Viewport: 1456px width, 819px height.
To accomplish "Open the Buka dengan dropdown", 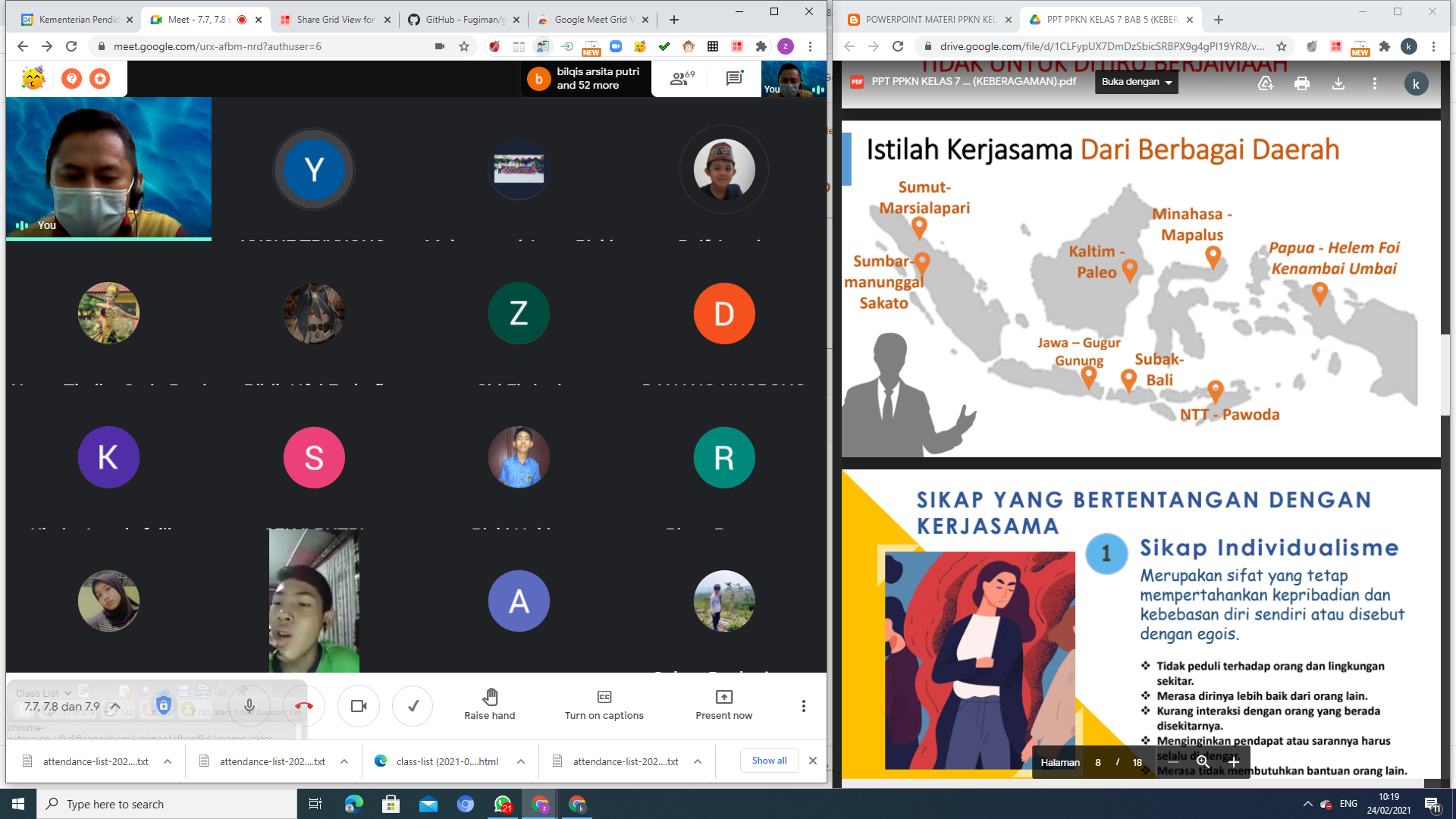I will tap(1136, 82).
